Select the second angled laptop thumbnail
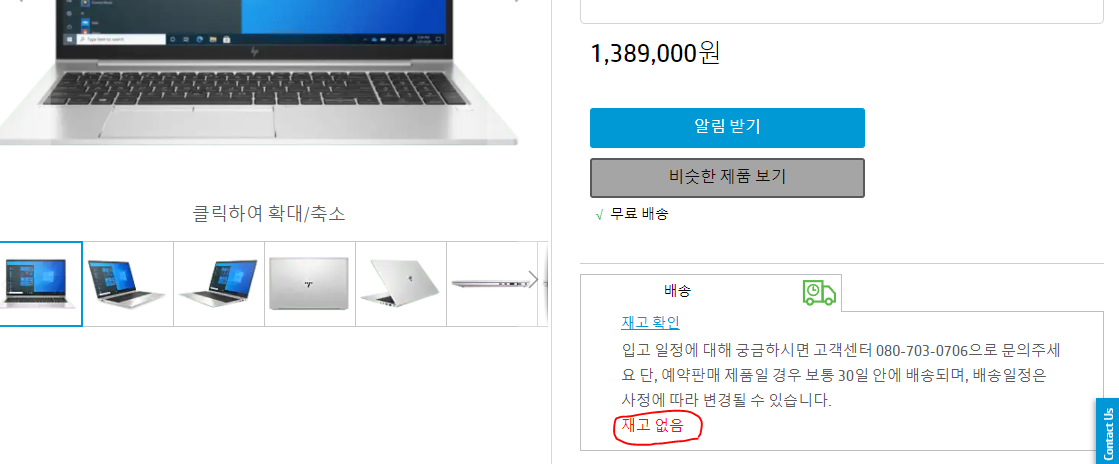The image size is (1119, 464). [x=128, y=284]
